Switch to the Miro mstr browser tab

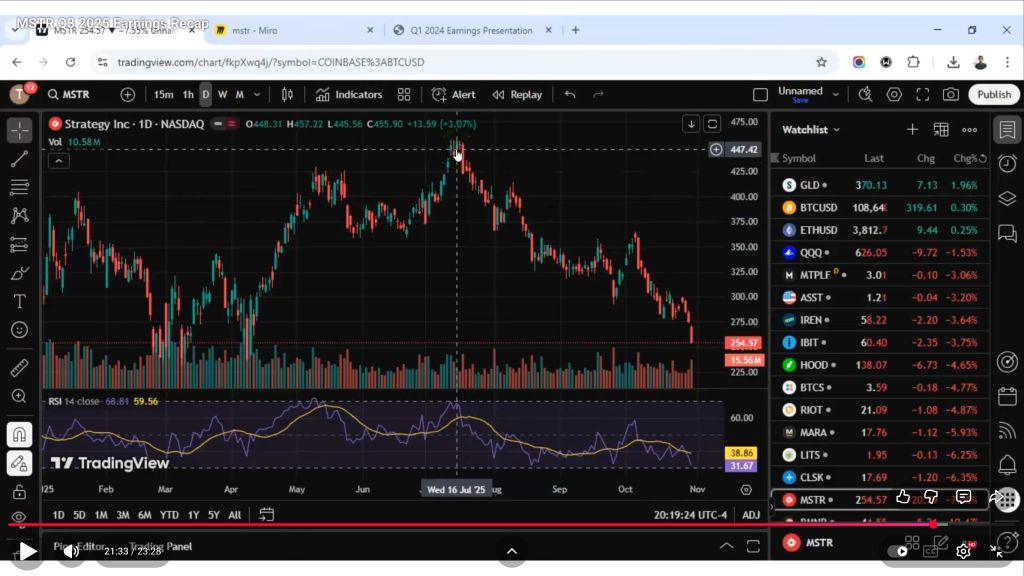point(290,30)
